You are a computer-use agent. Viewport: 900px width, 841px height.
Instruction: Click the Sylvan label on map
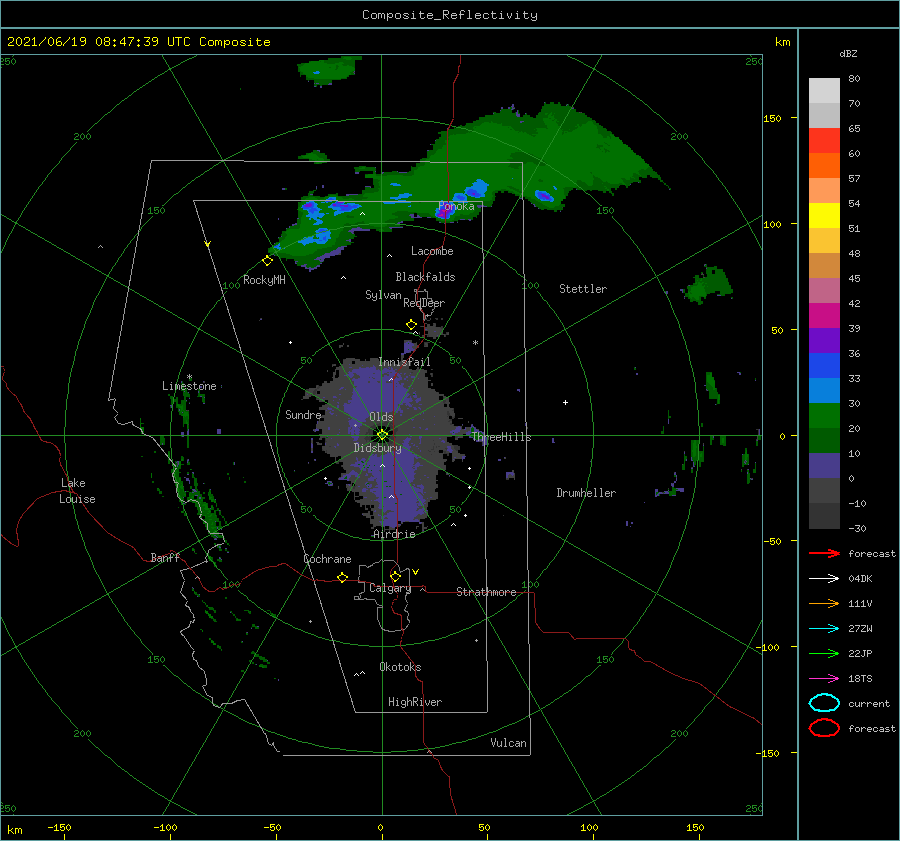coord(383,295)
